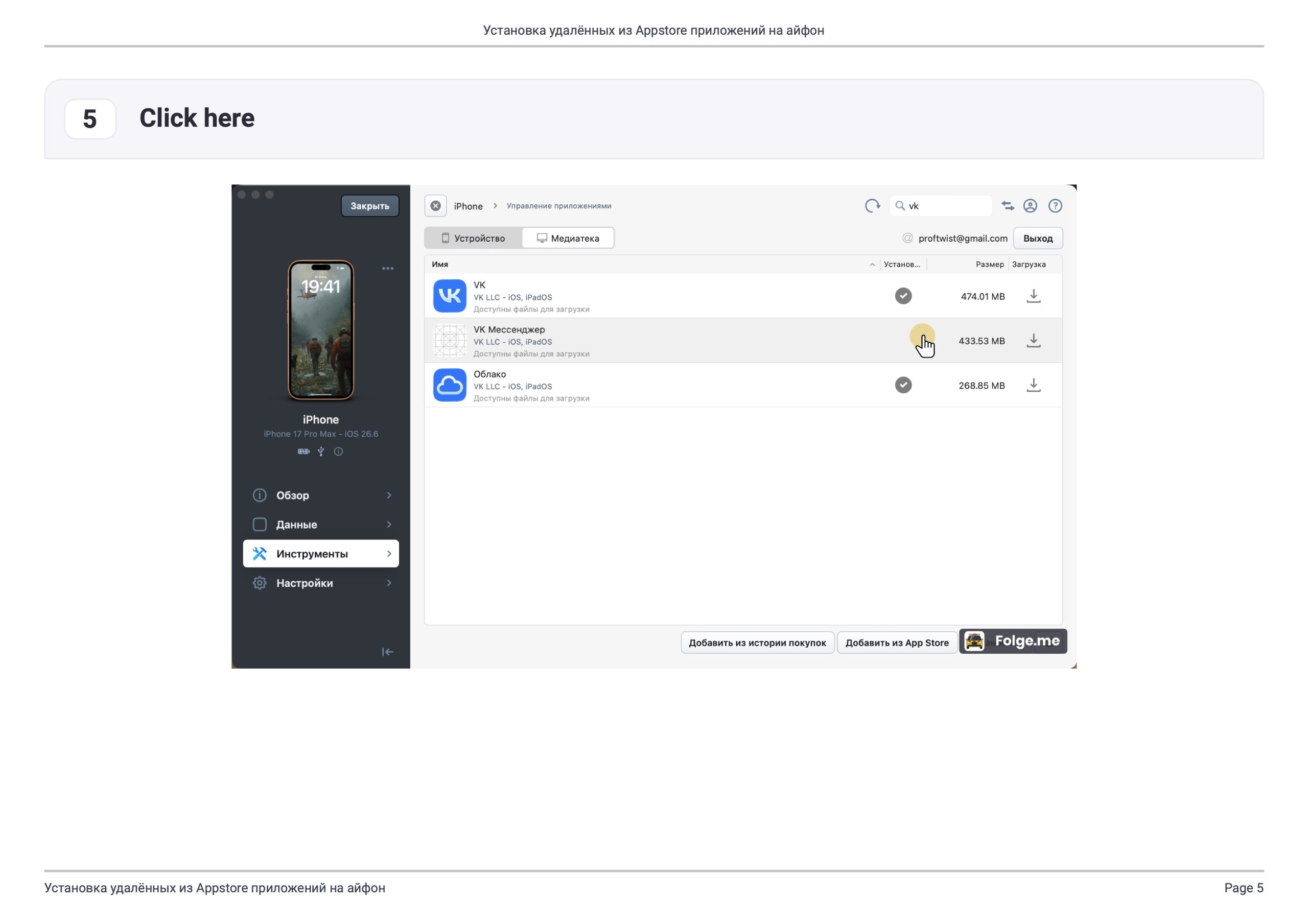Download Облако using its download icon
This screenshot has width=1308, height=924.
(x=1034, y=385)
